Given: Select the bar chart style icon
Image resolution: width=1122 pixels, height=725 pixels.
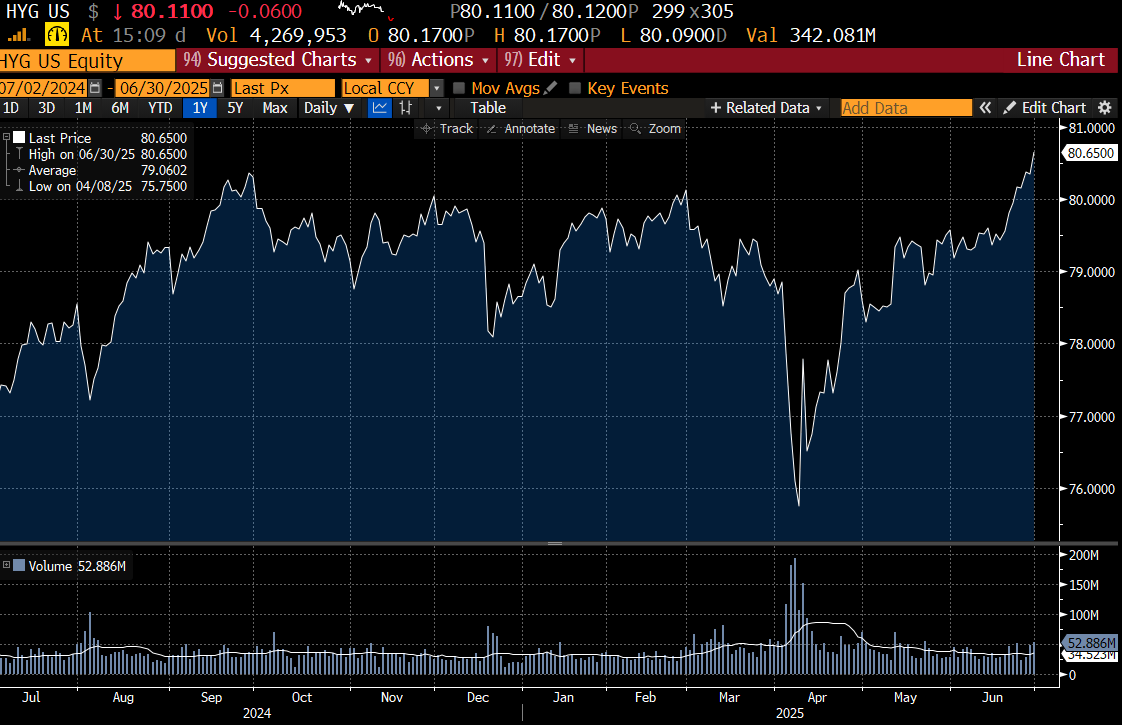Looking at the screenshot, I should (406, 108).
